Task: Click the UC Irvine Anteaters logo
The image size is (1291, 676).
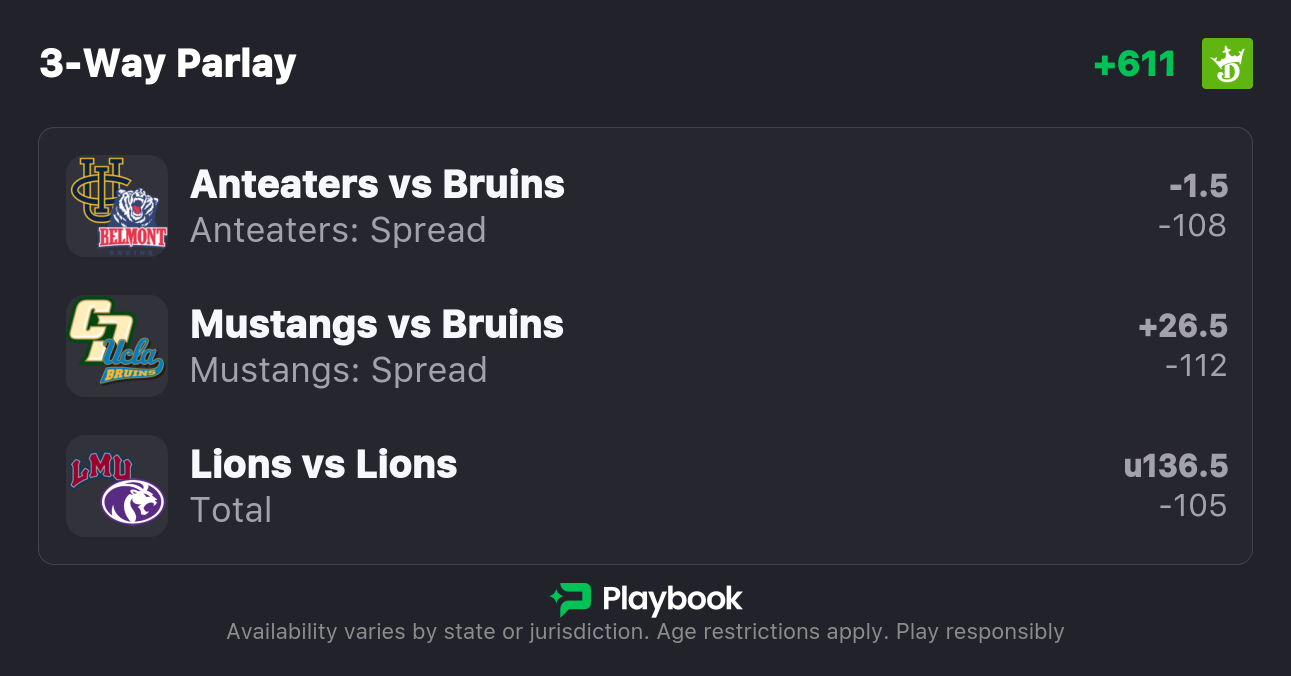Action: (x=96, y=187)
